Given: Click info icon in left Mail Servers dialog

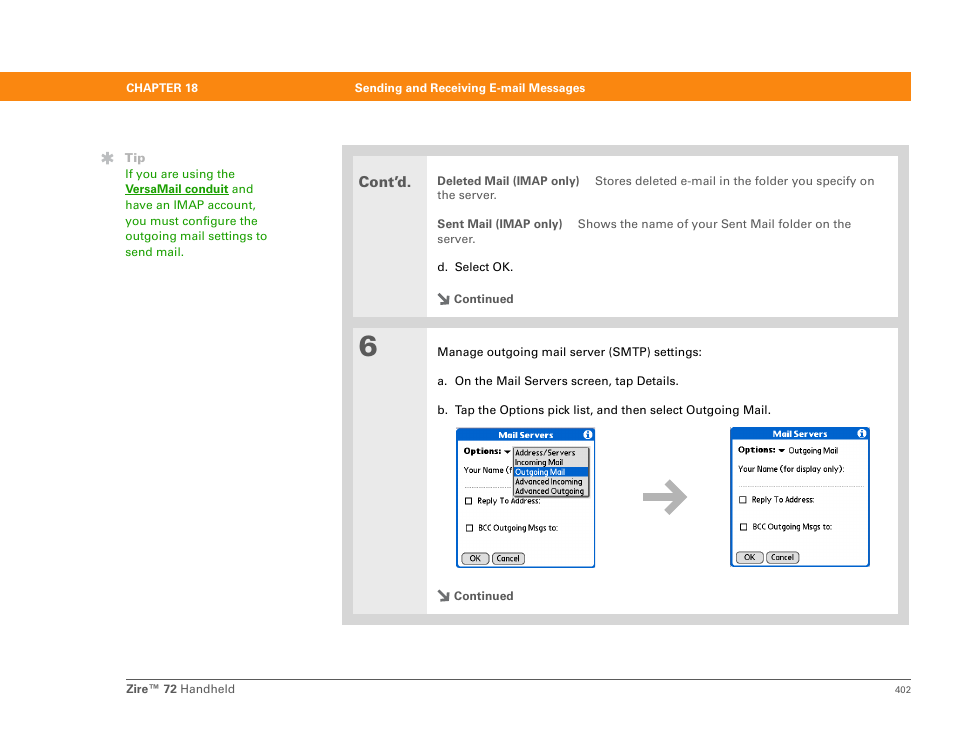Looking at the screenshot, I should point(588,434).
